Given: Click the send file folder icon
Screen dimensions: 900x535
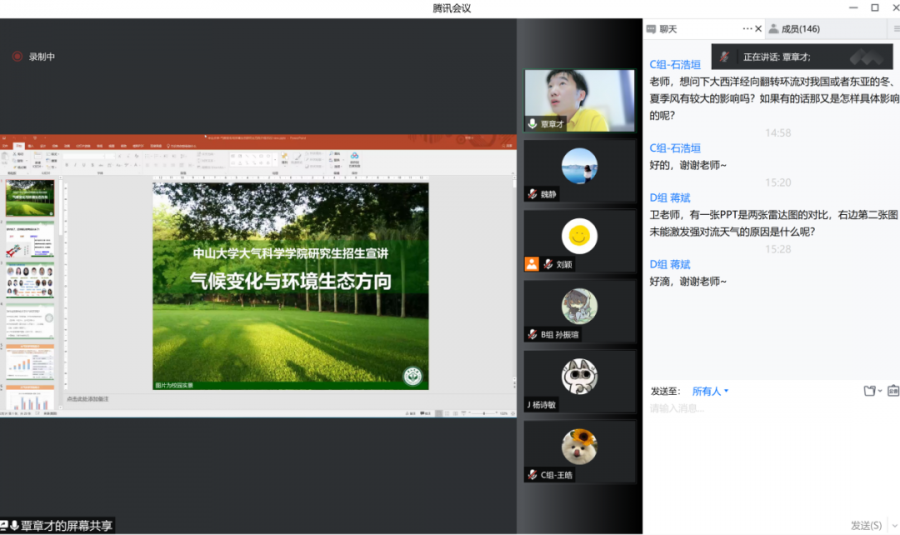Looking at the screenshot, I should [x=869, y=391].
